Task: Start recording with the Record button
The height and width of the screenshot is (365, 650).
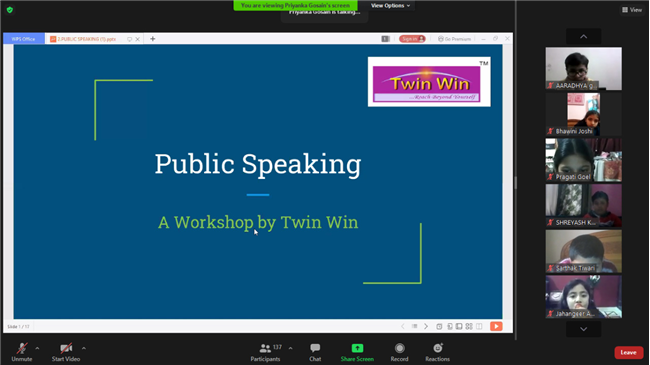Action: click(399, 352)
